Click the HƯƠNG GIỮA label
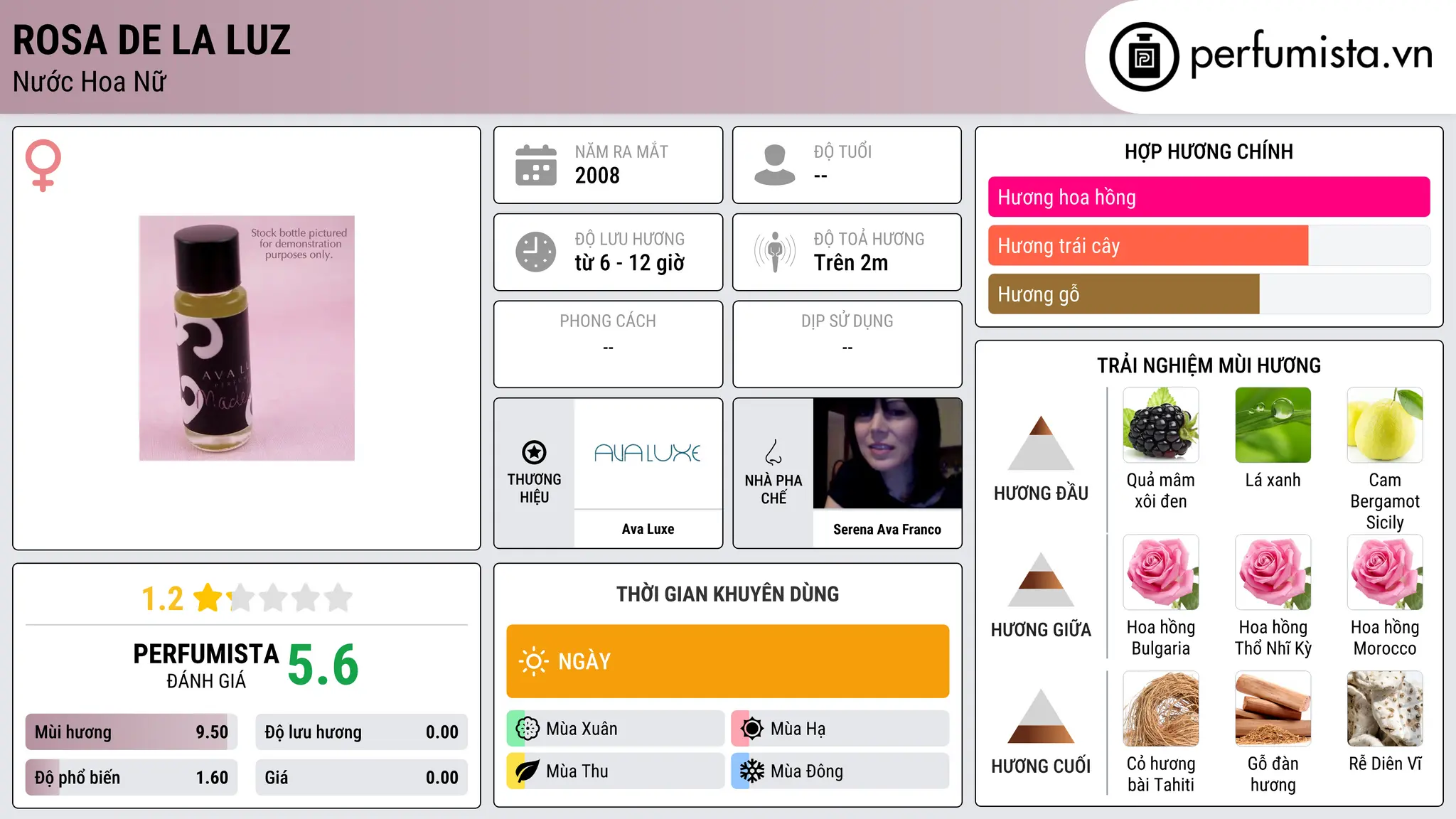1456x819 pixels. pos(1041,630)
